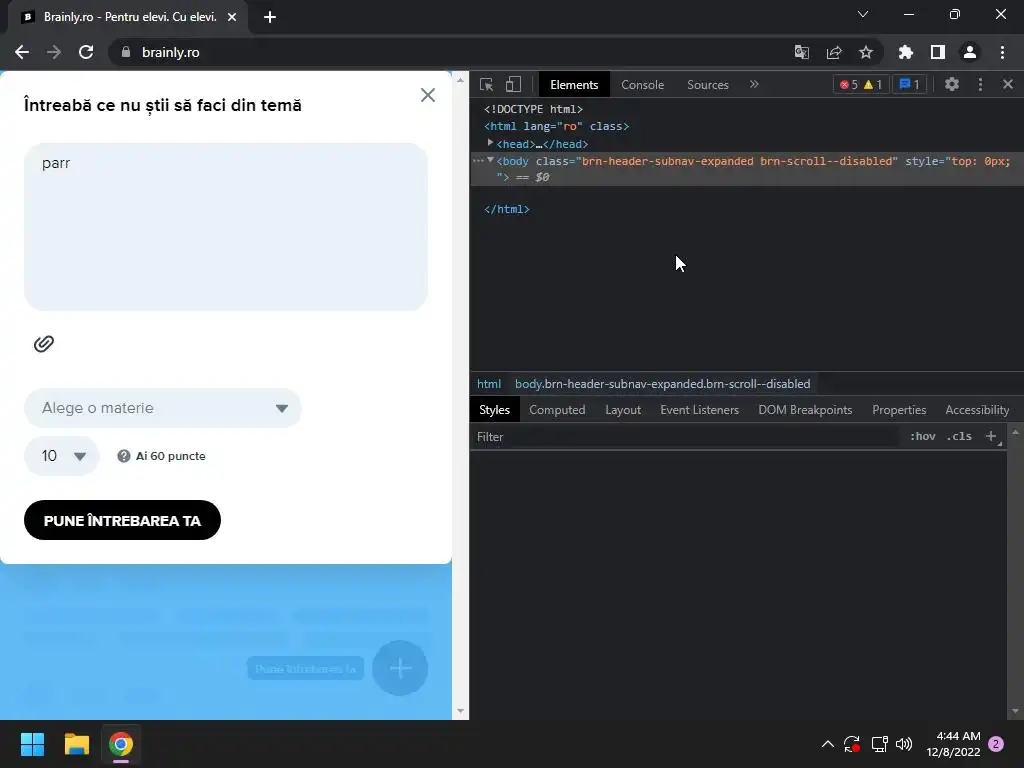Toggle the browser side panel icon
Image resolution: width=1024 pixels, height=768 pixels.
tap(938, 52)
